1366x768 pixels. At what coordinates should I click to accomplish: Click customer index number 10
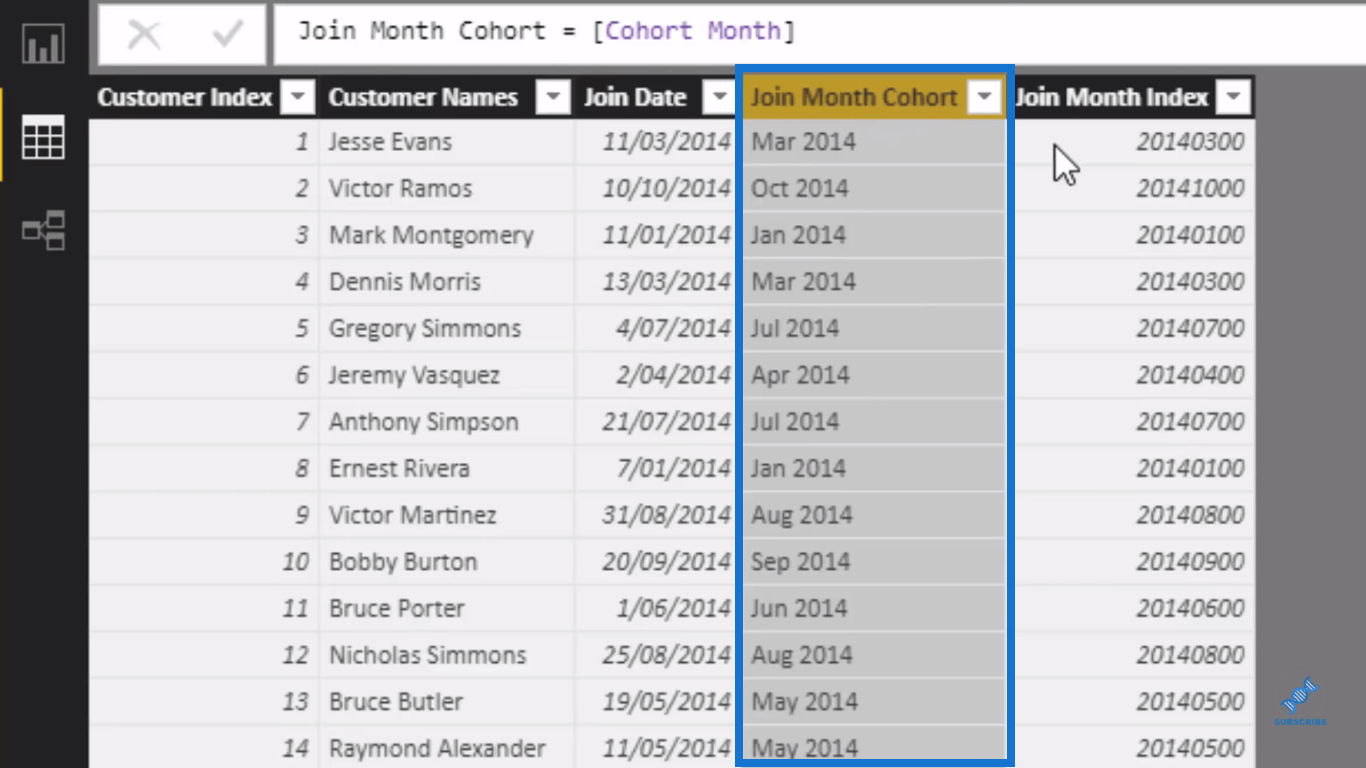tap(295, 562)
